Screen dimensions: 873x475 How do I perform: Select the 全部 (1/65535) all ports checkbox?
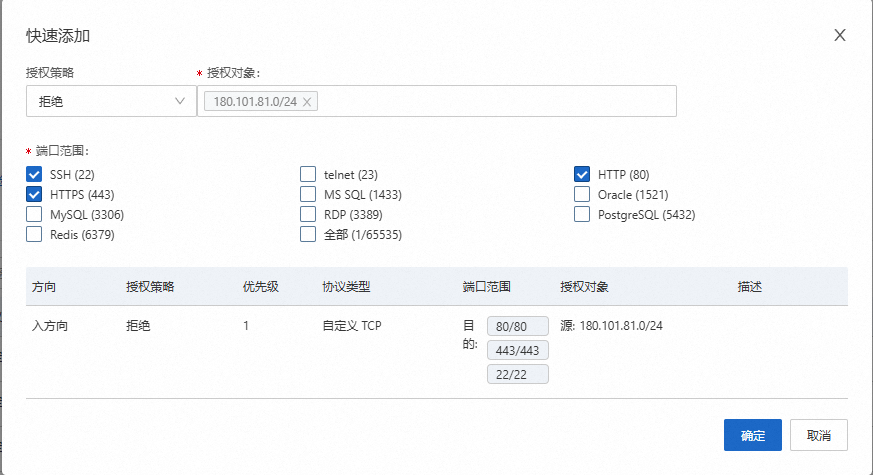coord(308,234)
